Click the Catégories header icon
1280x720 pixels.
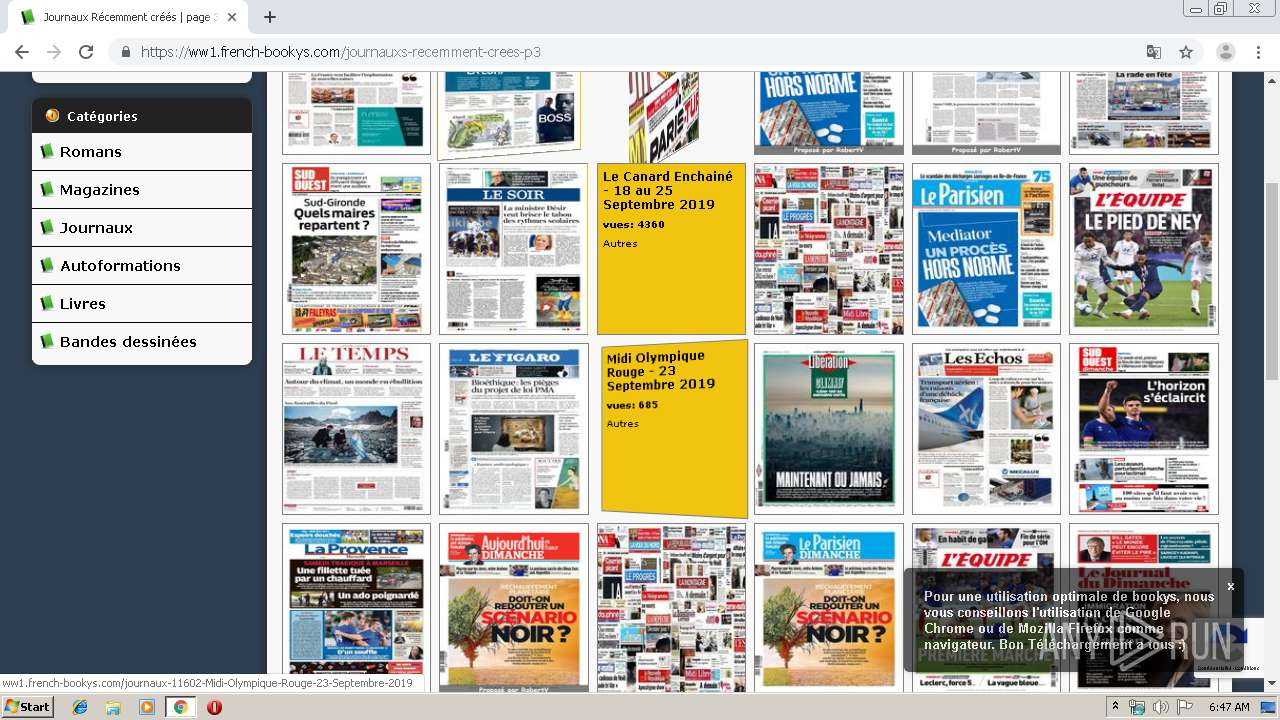click(x=52, y=116)
